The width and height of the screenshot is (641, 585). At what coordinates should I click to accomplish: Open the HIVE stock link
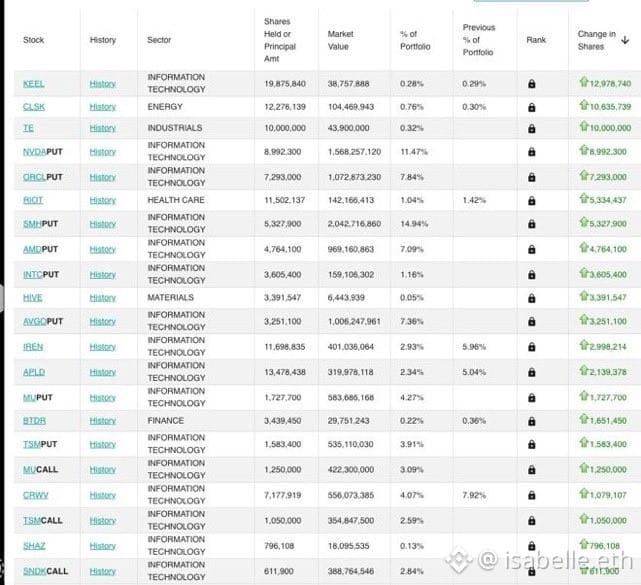33,298
